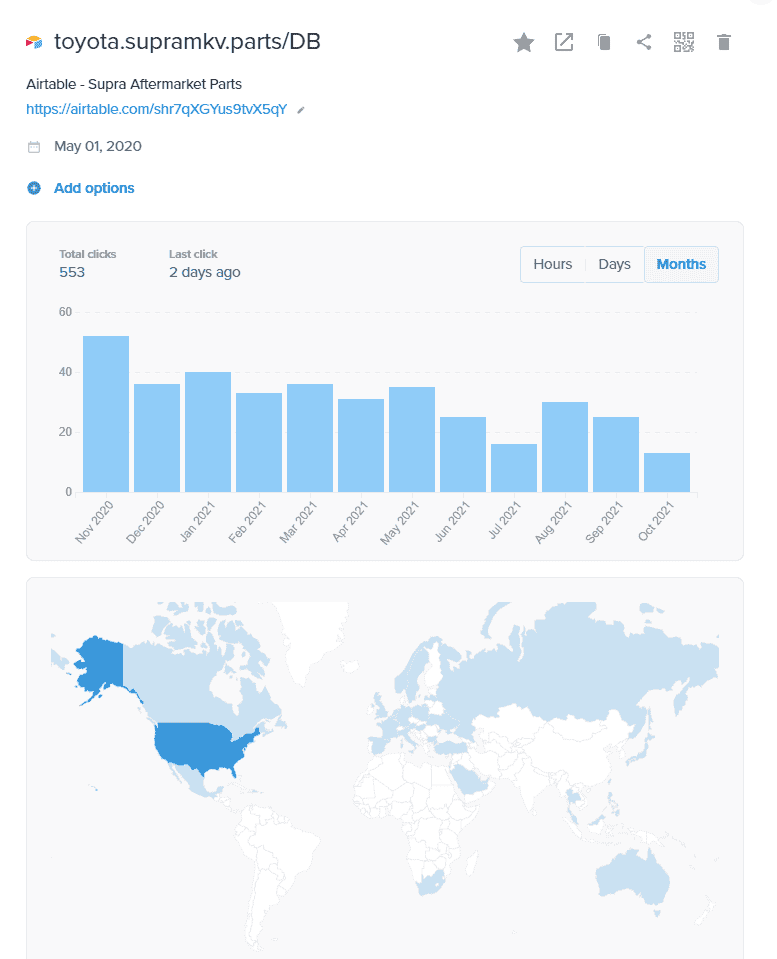
Task: Click the 40 y-axis label
Action: pos(65,372)
